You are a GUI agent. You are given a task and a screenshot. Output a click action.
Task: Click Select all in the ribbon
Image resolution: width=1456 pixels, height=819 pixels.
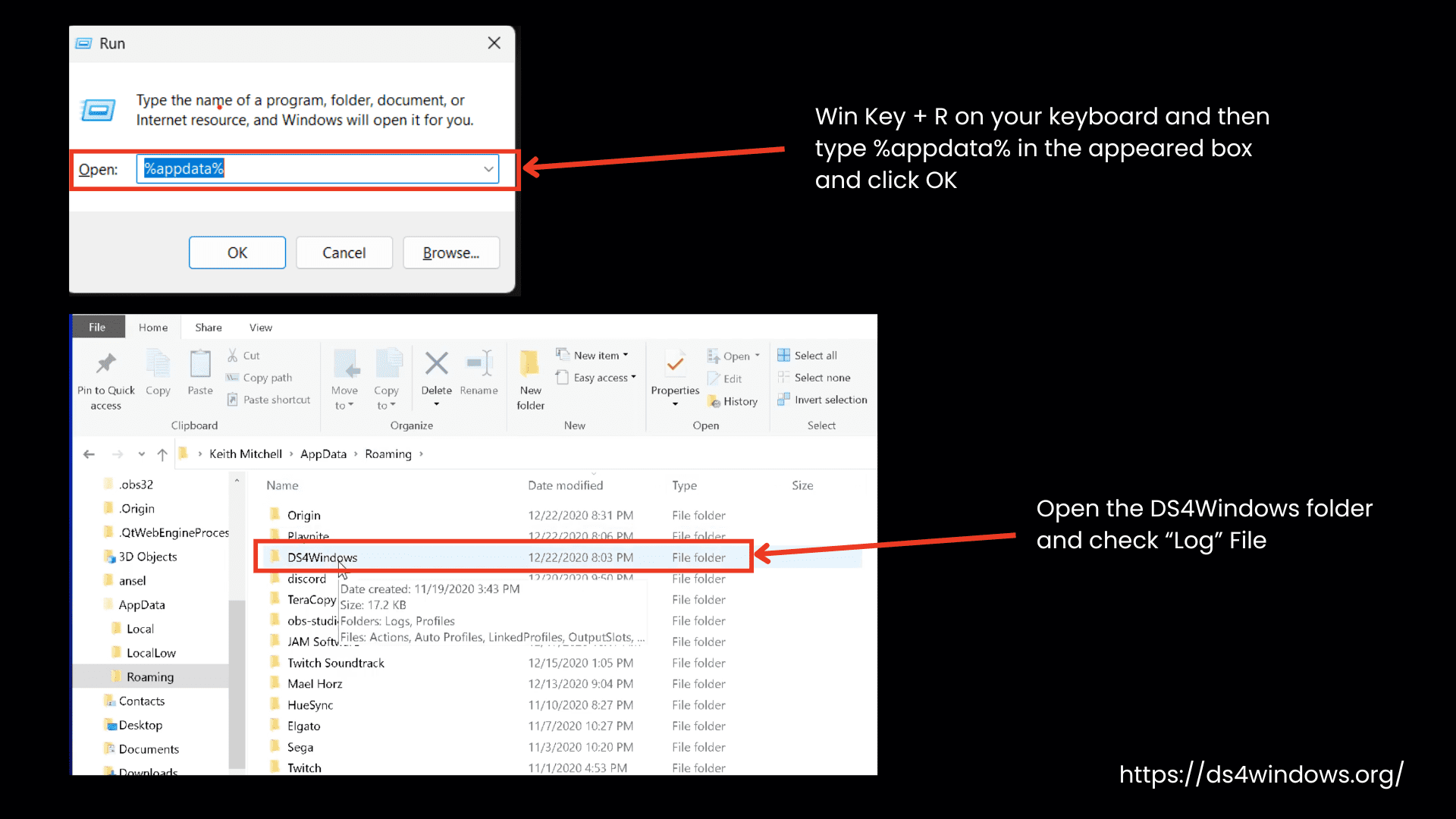pyautogui.click(x=808, y=356)
